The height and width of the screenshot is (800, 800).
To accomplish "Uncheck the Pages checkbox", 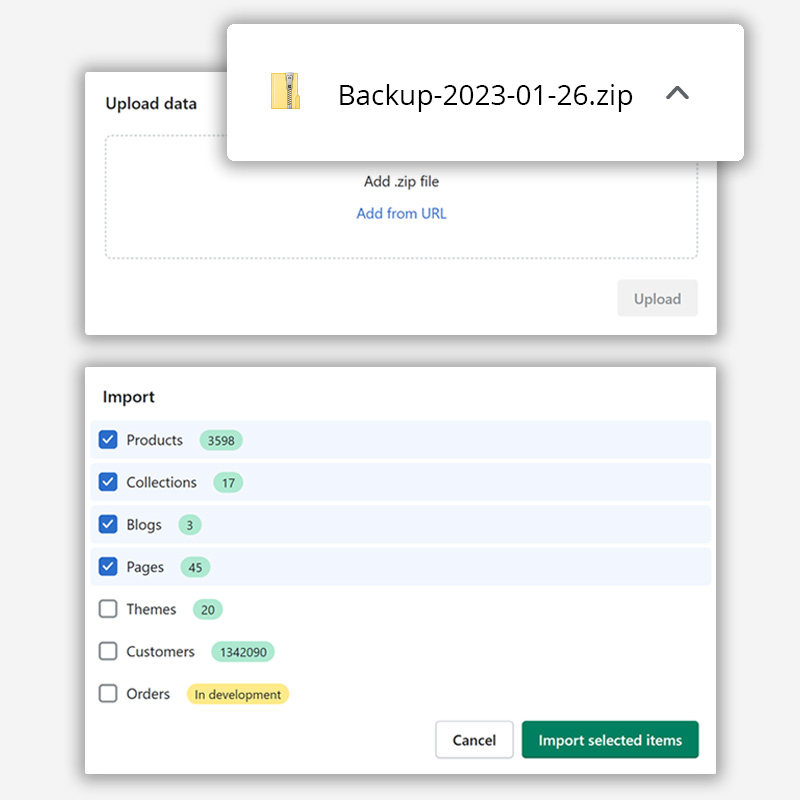I will click(108, 567).
